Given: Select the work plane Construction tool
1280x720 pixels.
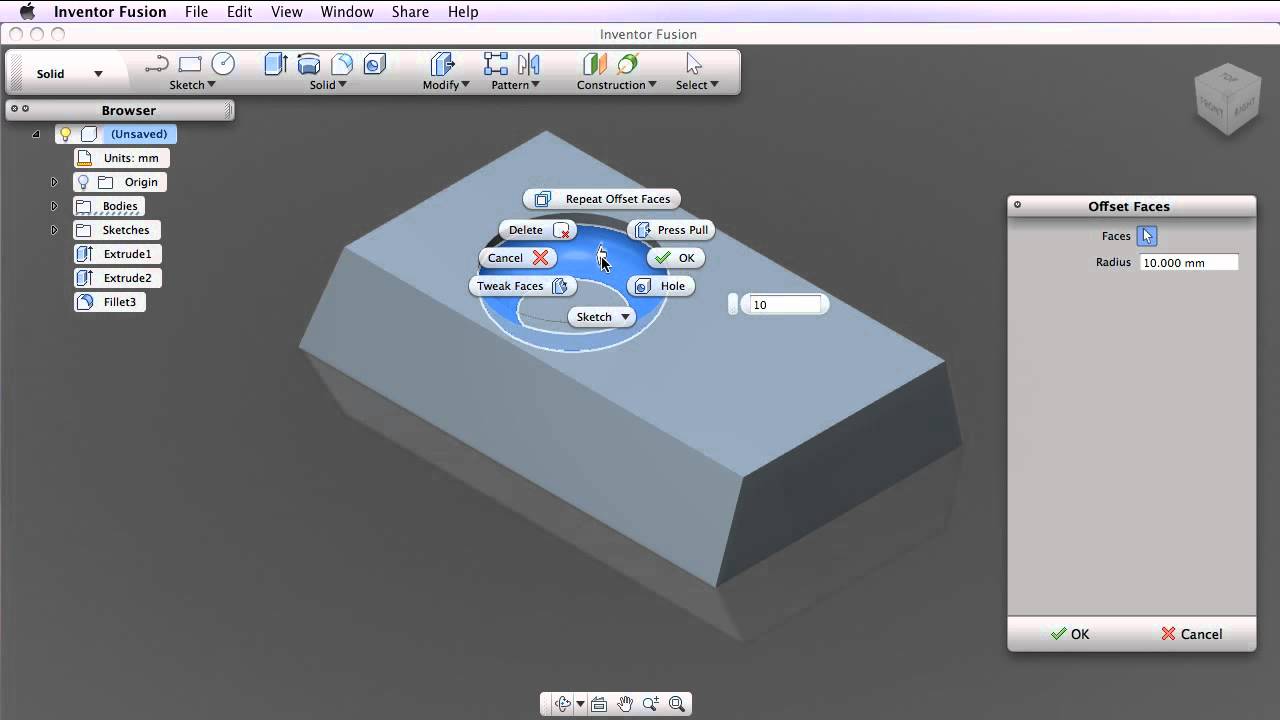Looking at the screenshot, I should pyautogui.click(x=595, y=64).
